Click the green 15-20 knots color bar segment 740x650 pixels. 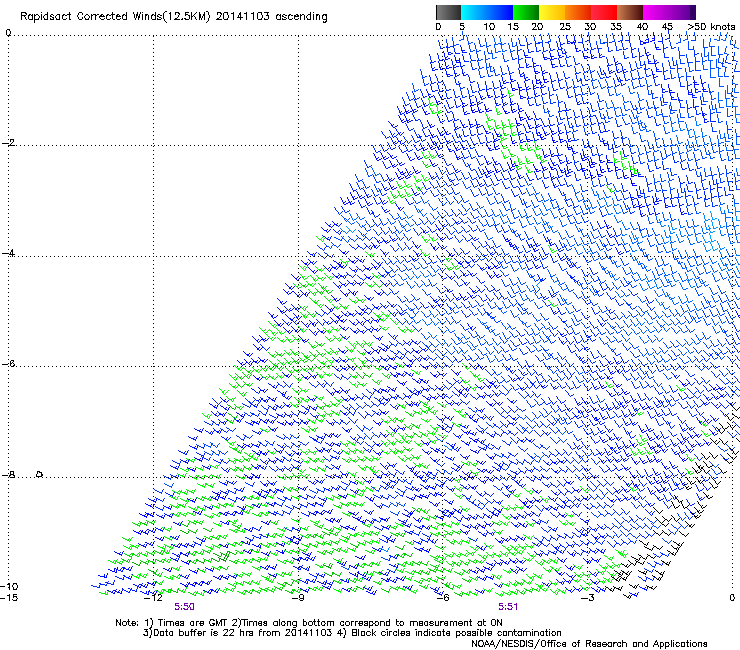(526, 12)
